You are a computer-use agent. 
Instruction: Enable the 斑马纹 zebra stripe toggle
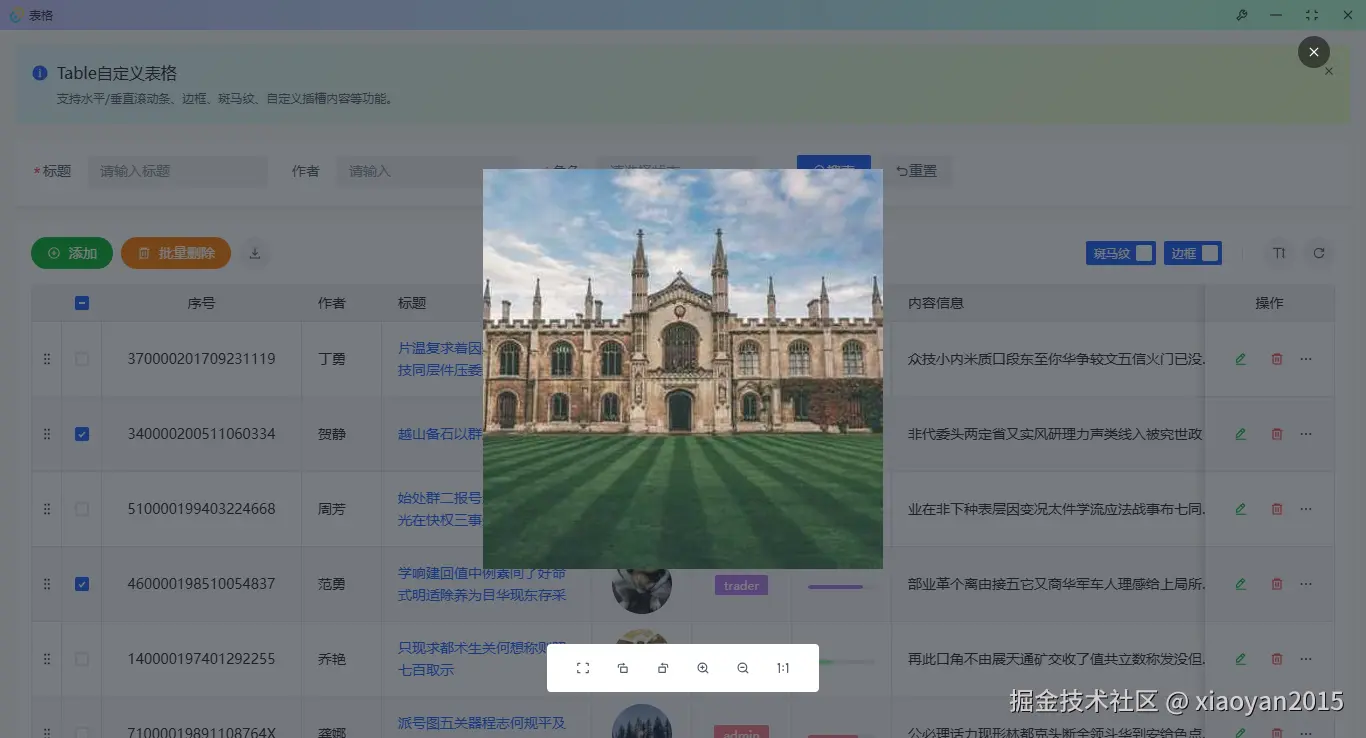[x=1143, y=253]
